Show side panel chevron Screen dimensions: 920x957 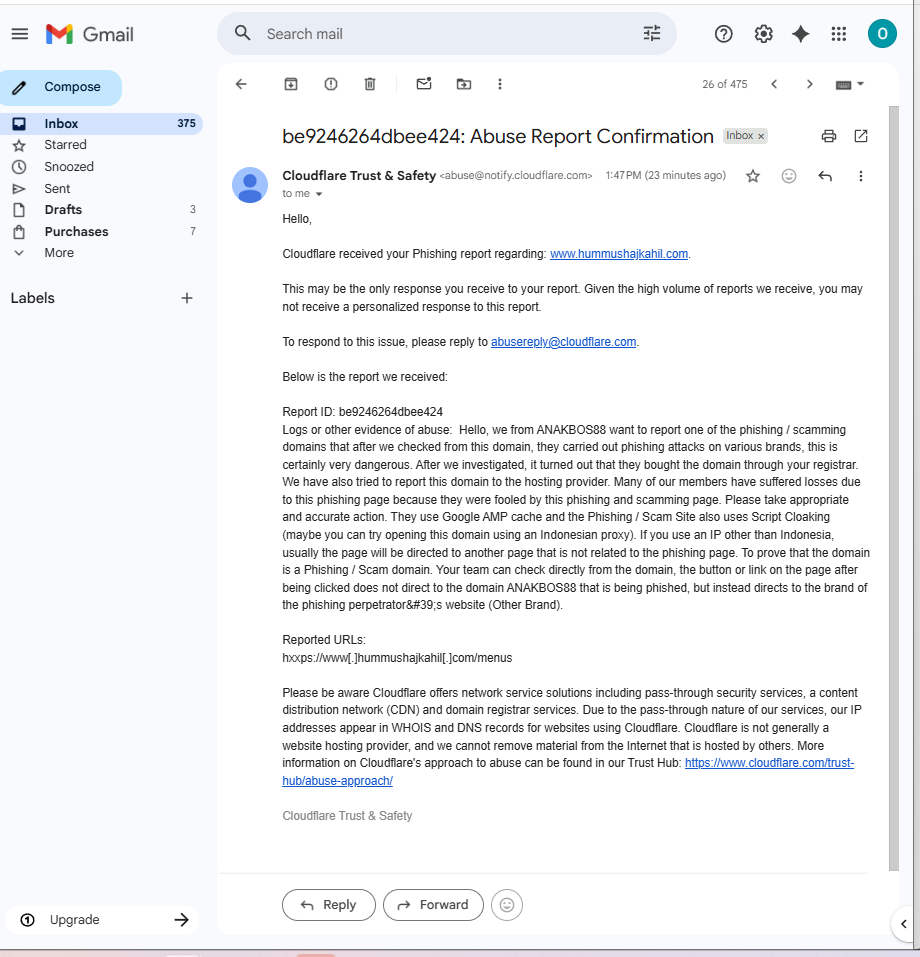[904, 924]
